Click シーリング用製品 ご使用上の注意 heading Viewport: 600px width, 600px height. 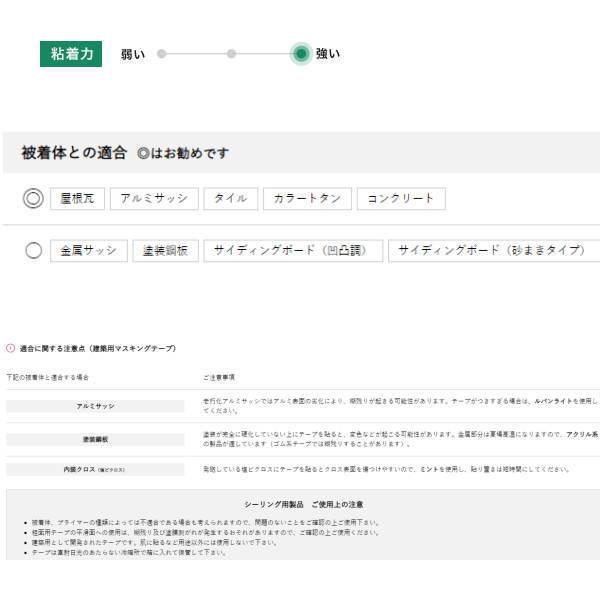point(304,504)
